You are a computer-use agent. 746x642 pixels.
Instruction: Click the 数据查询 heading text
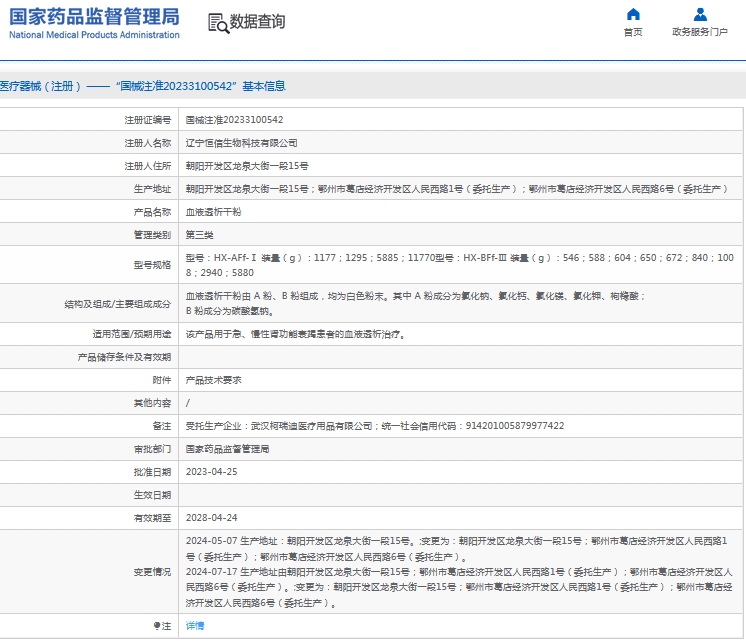click(257, 21)
